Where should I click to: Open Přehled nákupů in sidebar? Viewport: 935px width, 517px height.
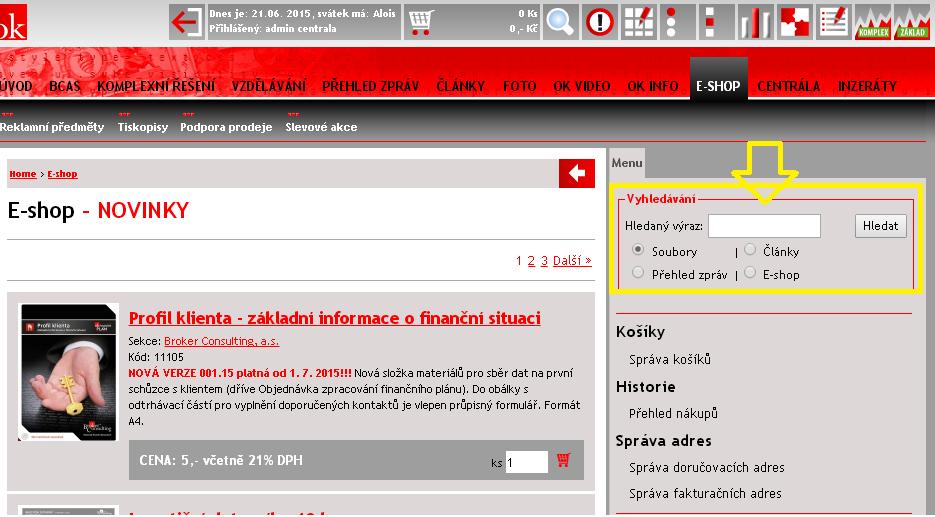pyautogui.click(x=673, y=413)
